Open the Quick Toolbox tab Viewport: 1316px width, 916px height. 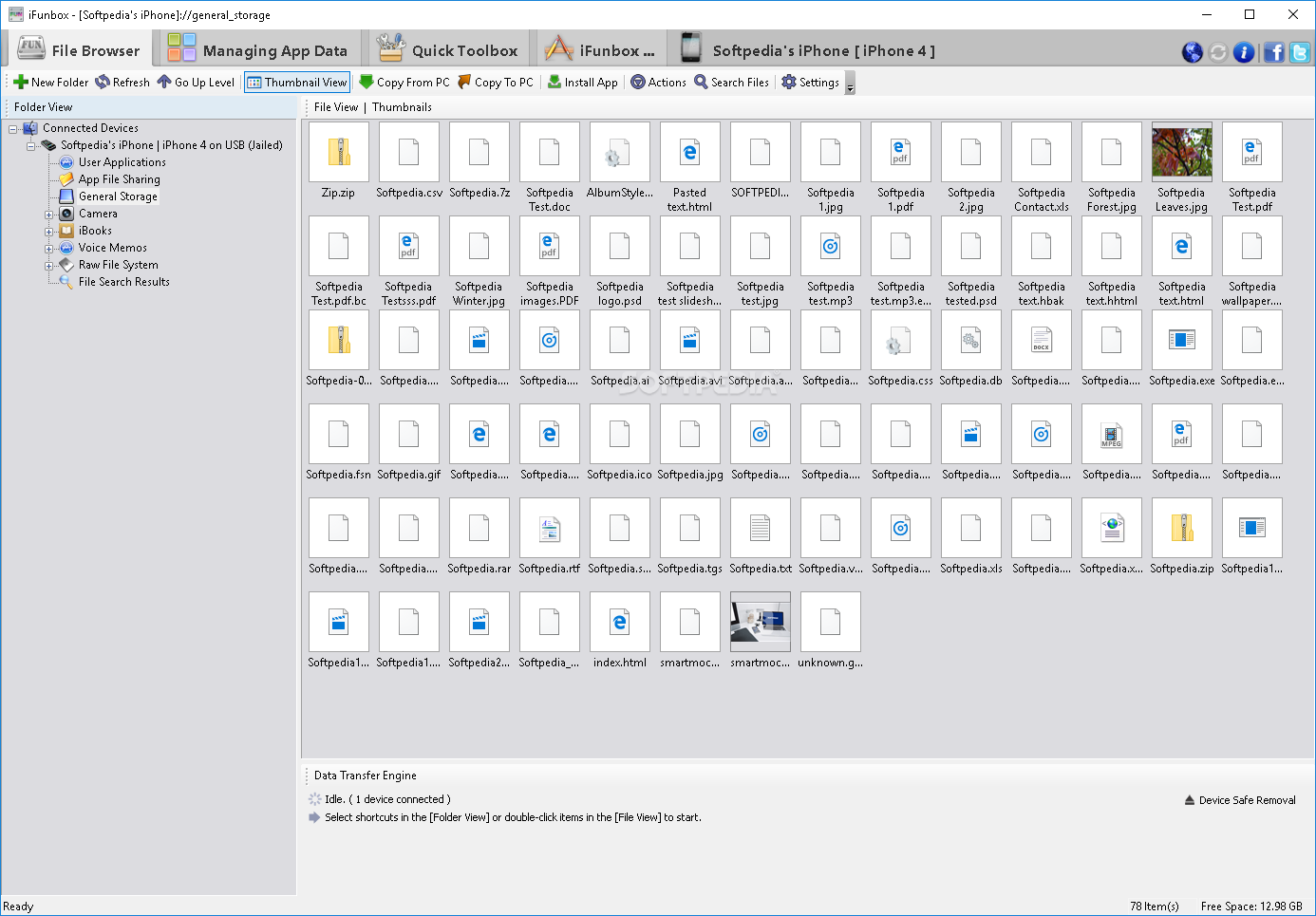447,49
